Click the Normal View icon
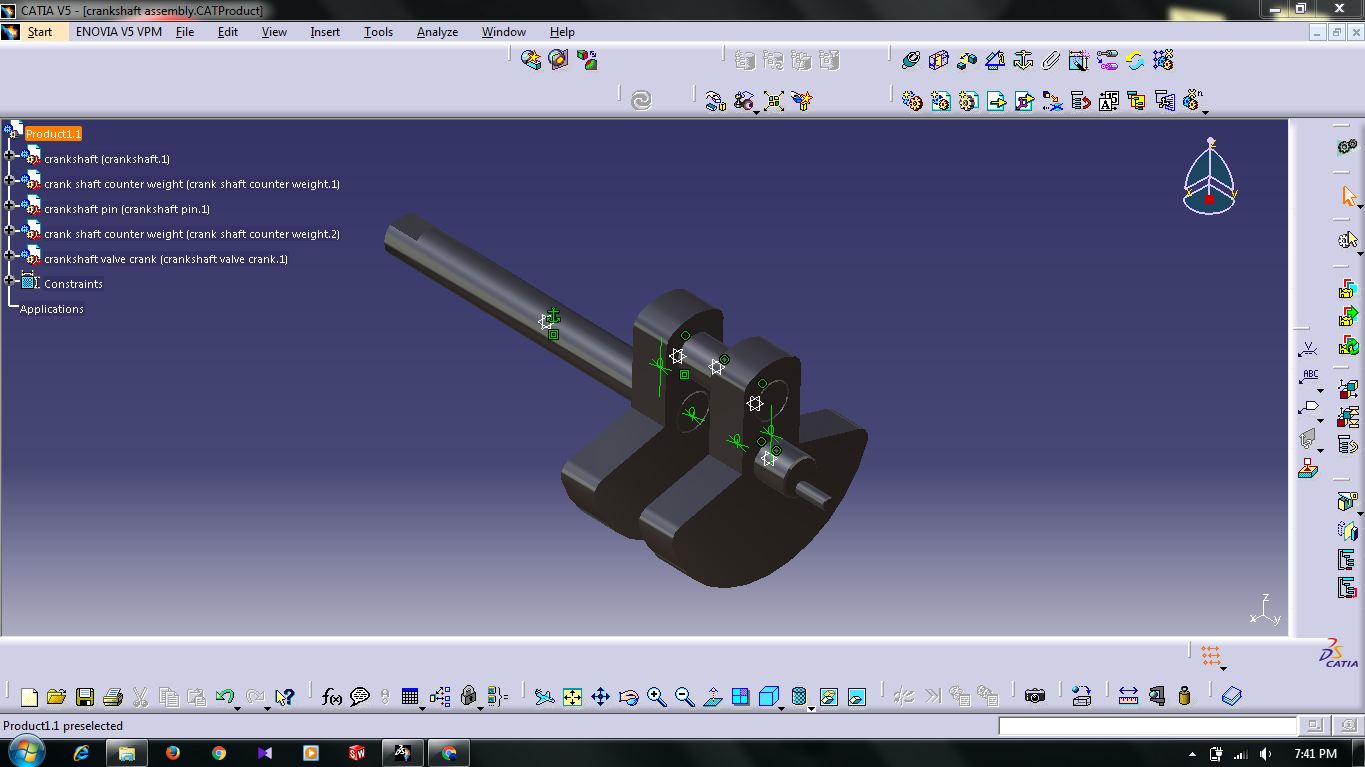Viewport: 1365px width, 767px height. (712, 697)
